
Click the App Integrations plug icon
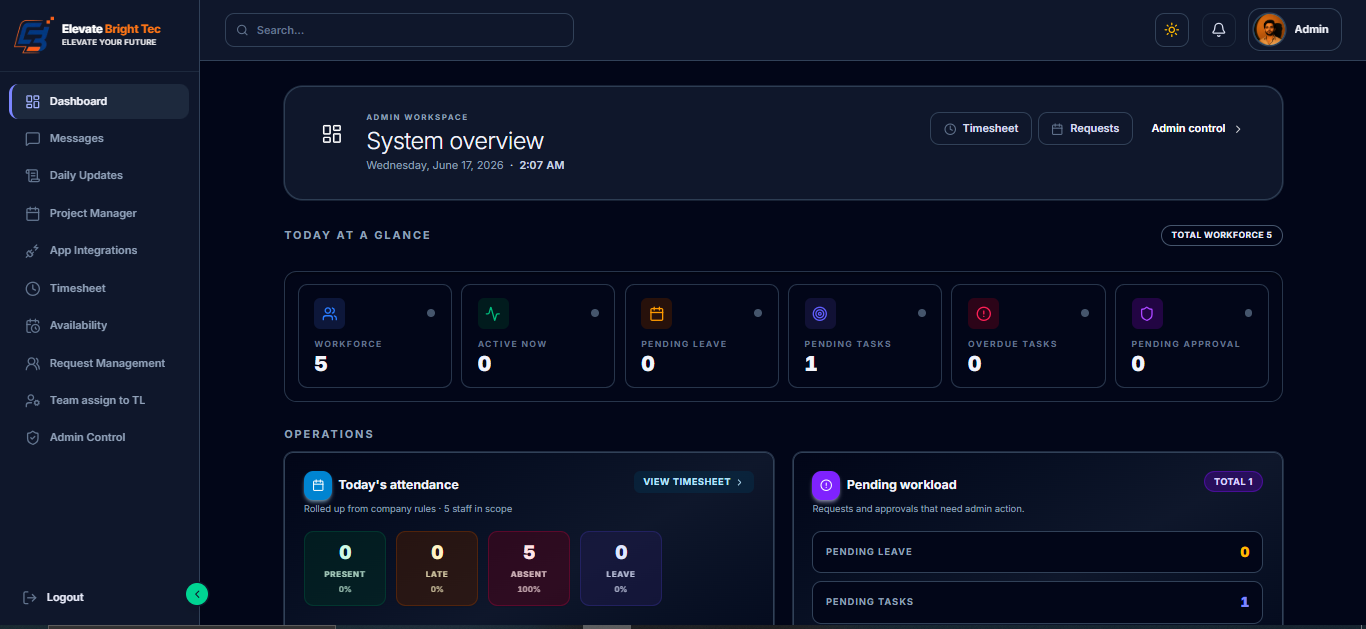(x=33, y=251)
